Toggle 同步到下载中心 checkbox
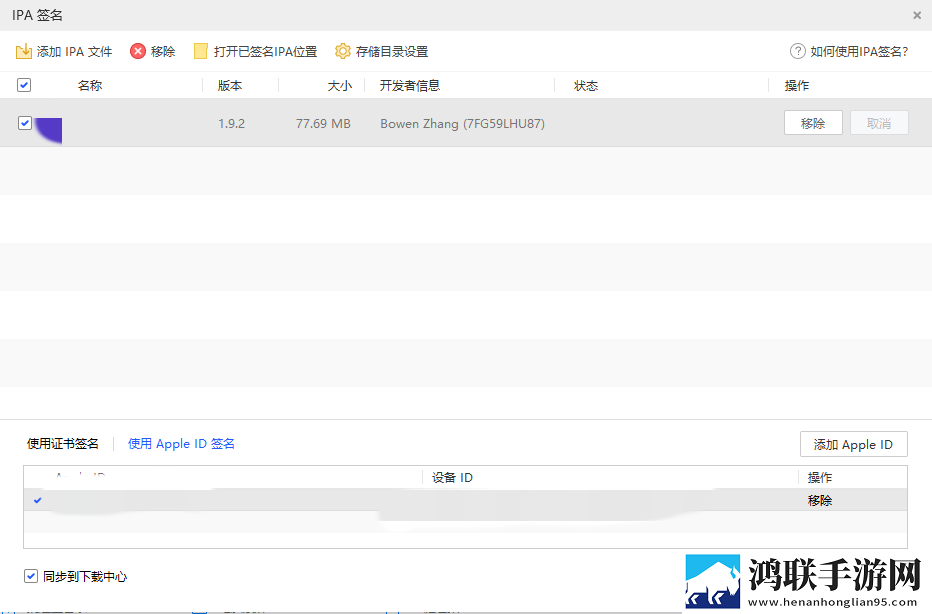Screen dimensions: 932x614 (x=31, y=576)
